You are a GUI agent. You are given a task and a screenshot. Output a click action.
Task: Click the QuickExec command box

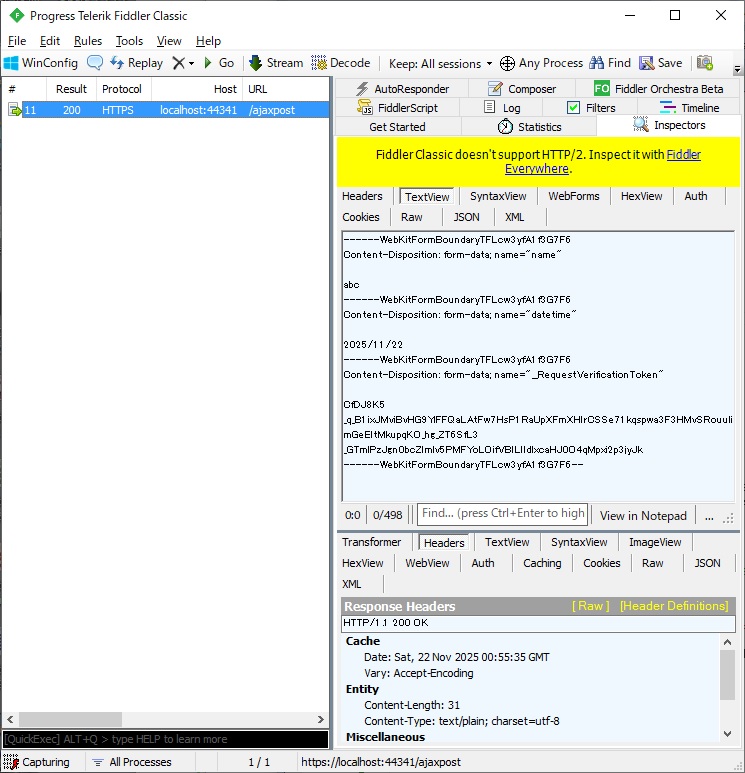point(166,739)
